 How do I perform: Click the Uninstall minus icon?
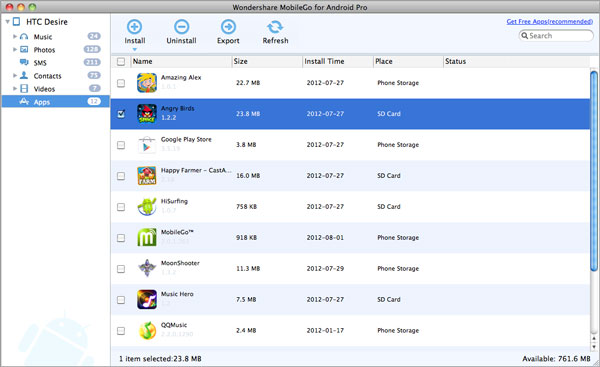tap(181, 27)
